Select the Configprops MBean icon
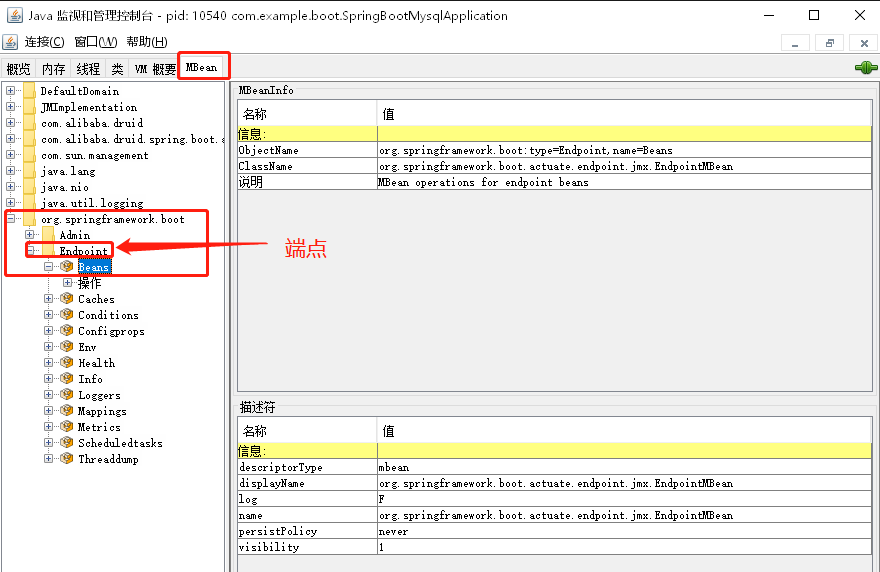The height and width of the screenshot is (572, 880). [67, 331]
